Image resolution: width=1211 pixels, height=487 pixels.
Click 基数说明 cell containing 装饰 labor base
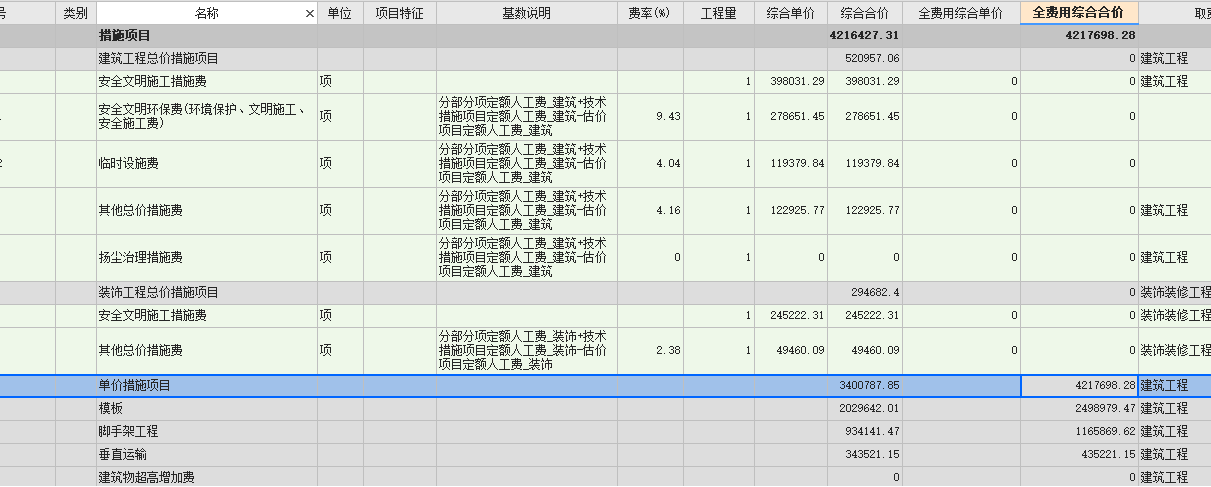(x=526, y=351)
